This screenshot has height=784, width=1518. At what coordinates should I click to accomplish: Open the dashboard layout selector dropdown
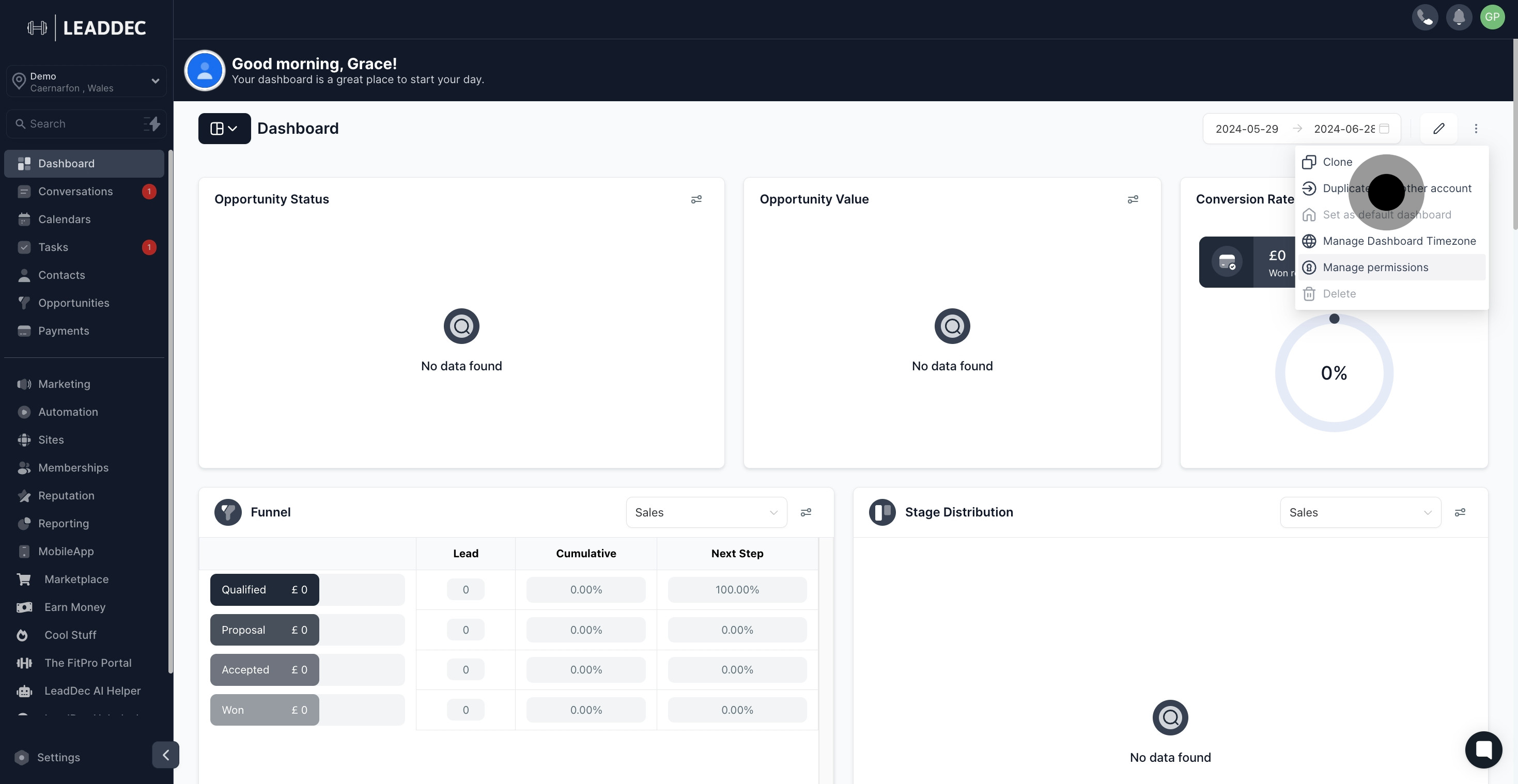pyautogui.click(x=224, y=129)
